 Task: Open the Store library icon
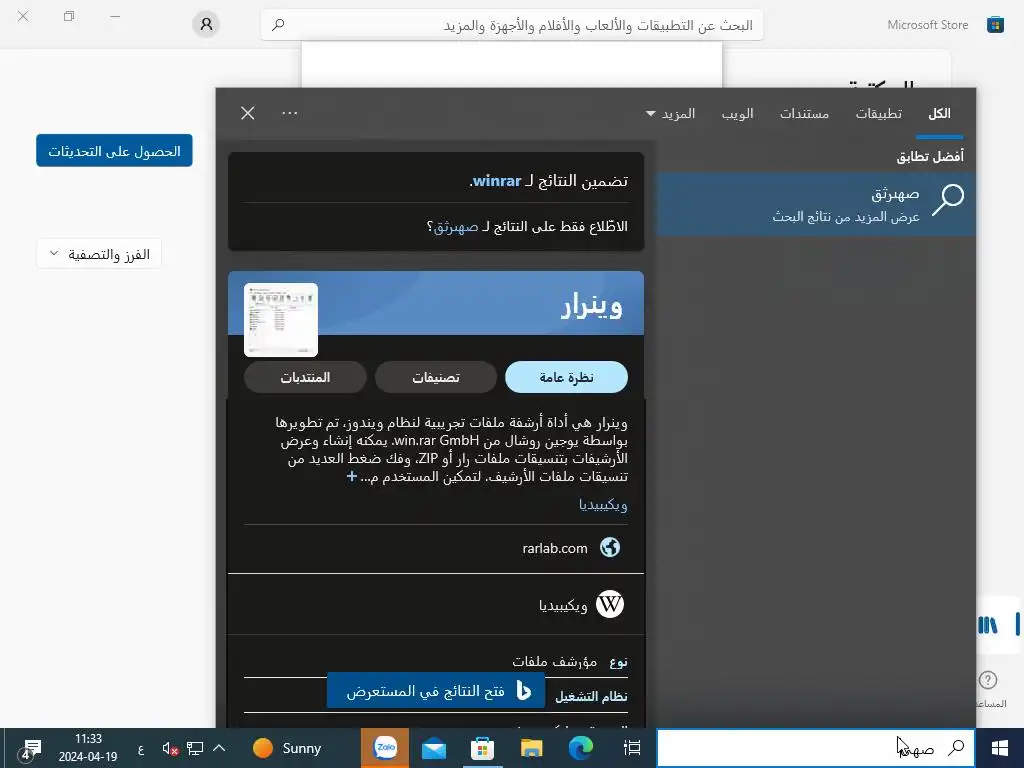click(988, 626)
